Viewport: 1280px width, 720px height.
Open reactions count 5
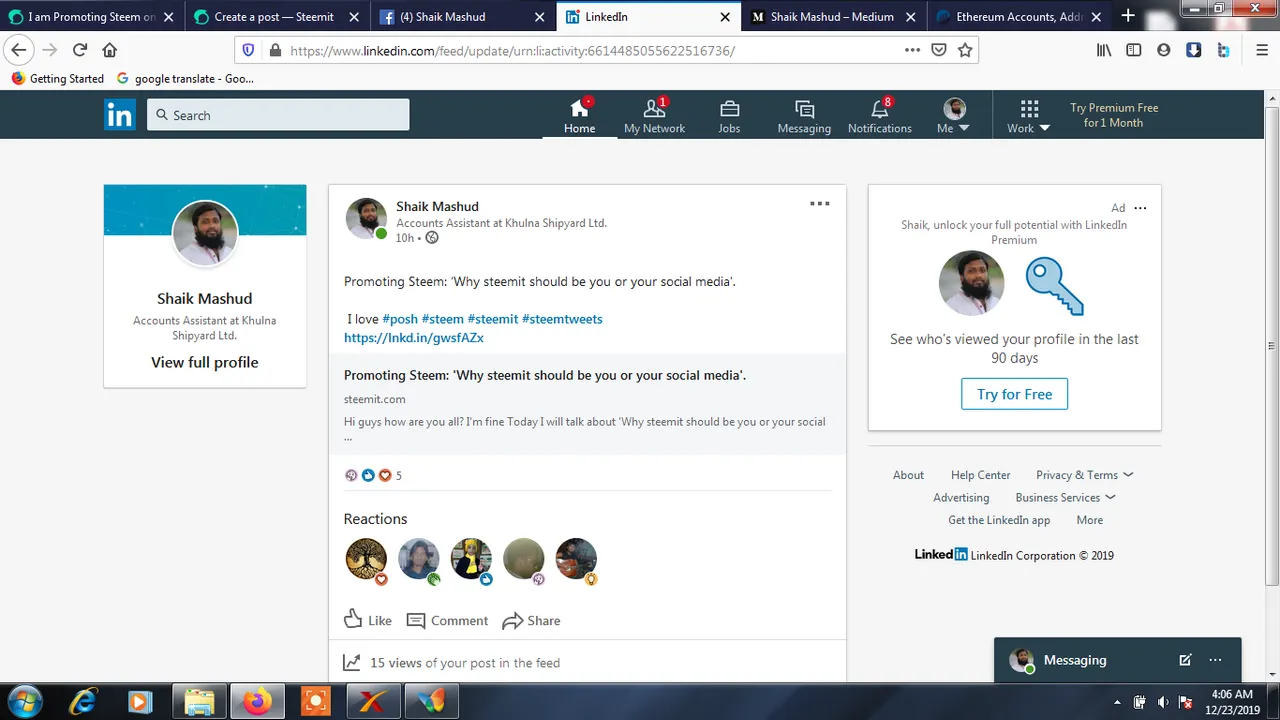click(x=373, y=475)
